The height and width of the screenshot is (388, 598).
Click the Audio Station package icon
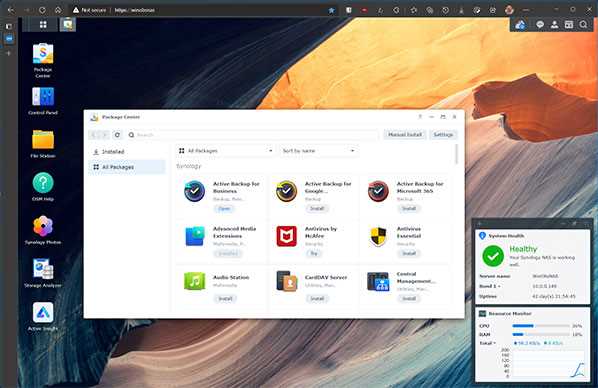195,281
